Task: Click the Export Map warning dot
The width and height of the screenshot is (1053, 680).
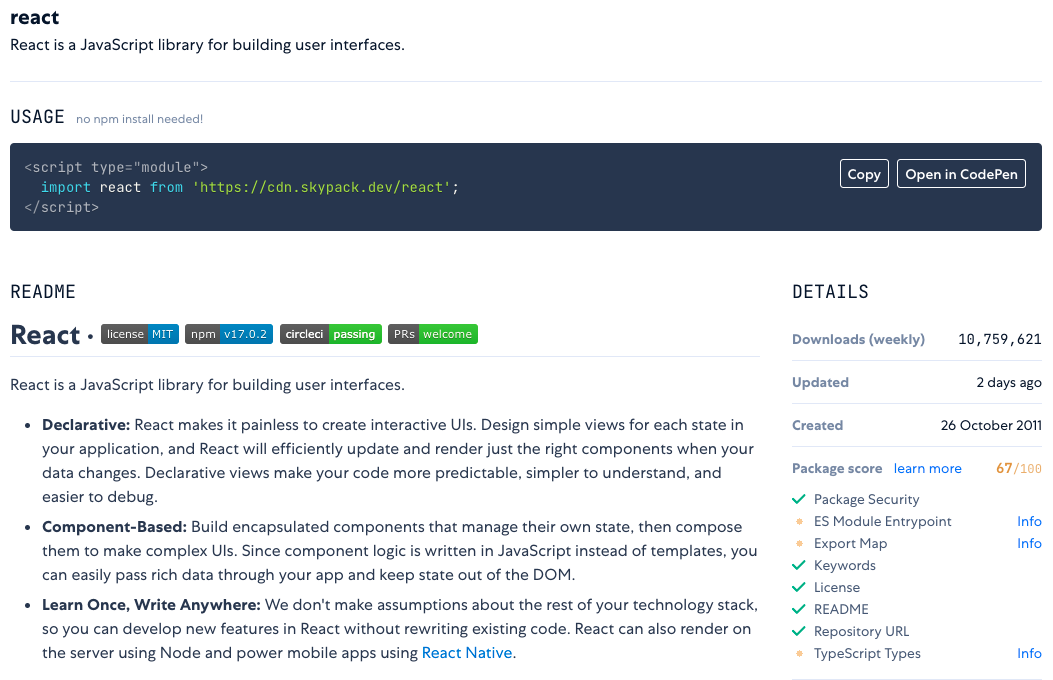Action: (x=799, y=544)
